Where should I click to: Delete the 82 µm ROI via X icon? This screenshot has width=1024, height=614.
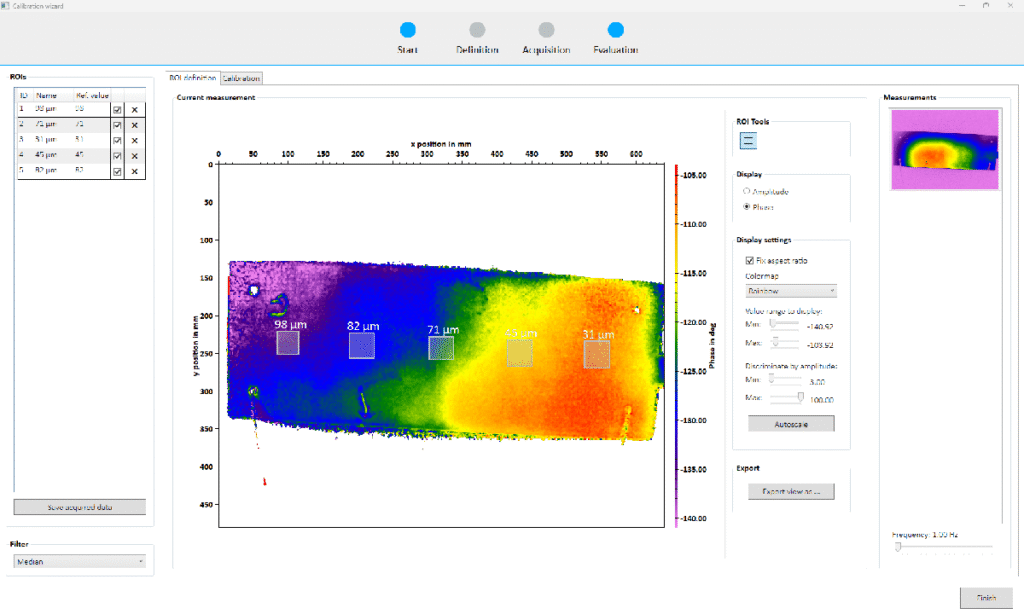pyautogui.click(x=134, y=171)
